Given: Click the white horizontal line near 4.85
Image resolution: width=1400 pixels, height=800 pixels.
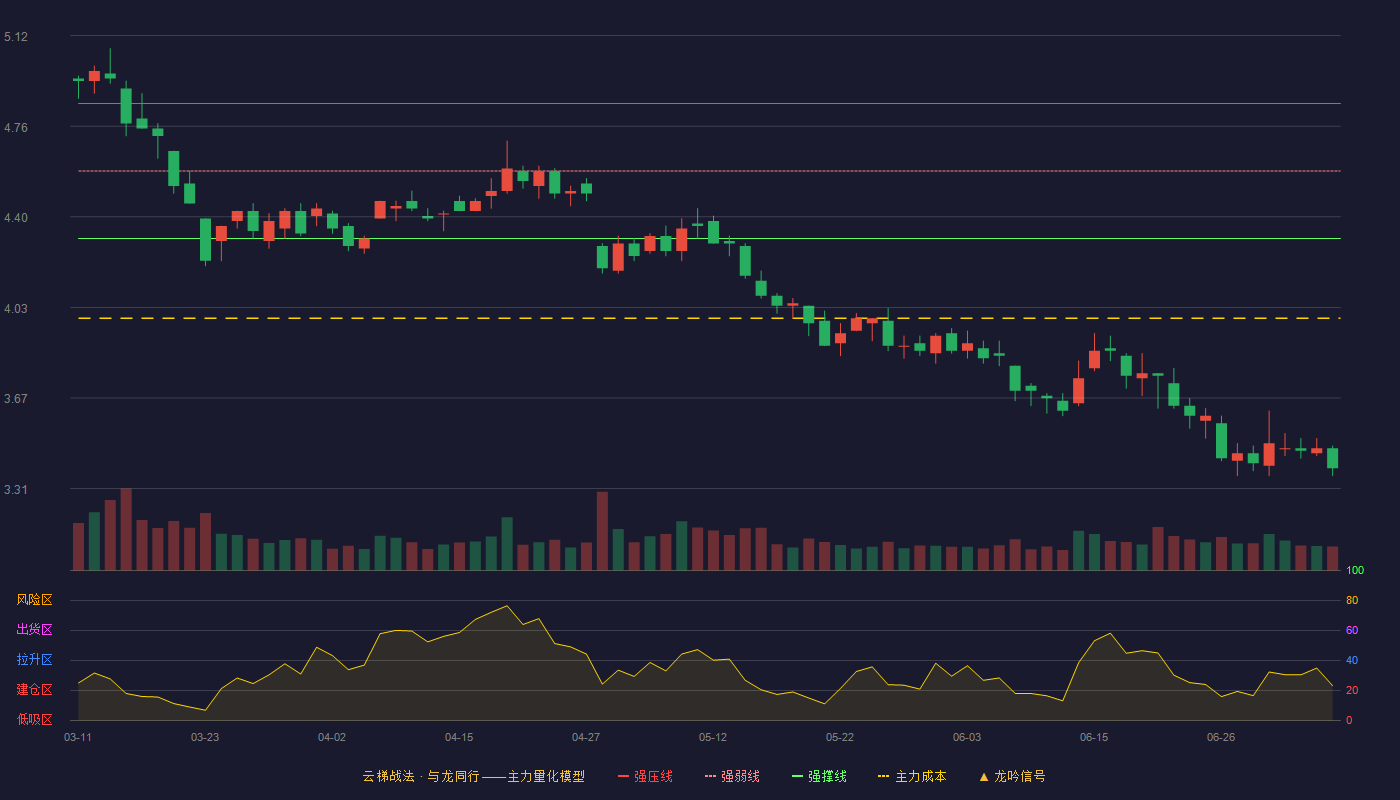Looking at the screenshot, I should click(709, 104).
